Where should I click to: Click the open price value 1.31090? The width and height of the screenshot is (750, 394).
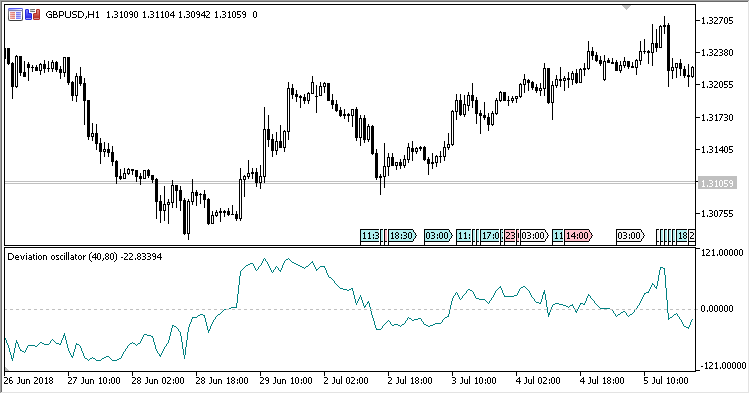pos(122,15)
